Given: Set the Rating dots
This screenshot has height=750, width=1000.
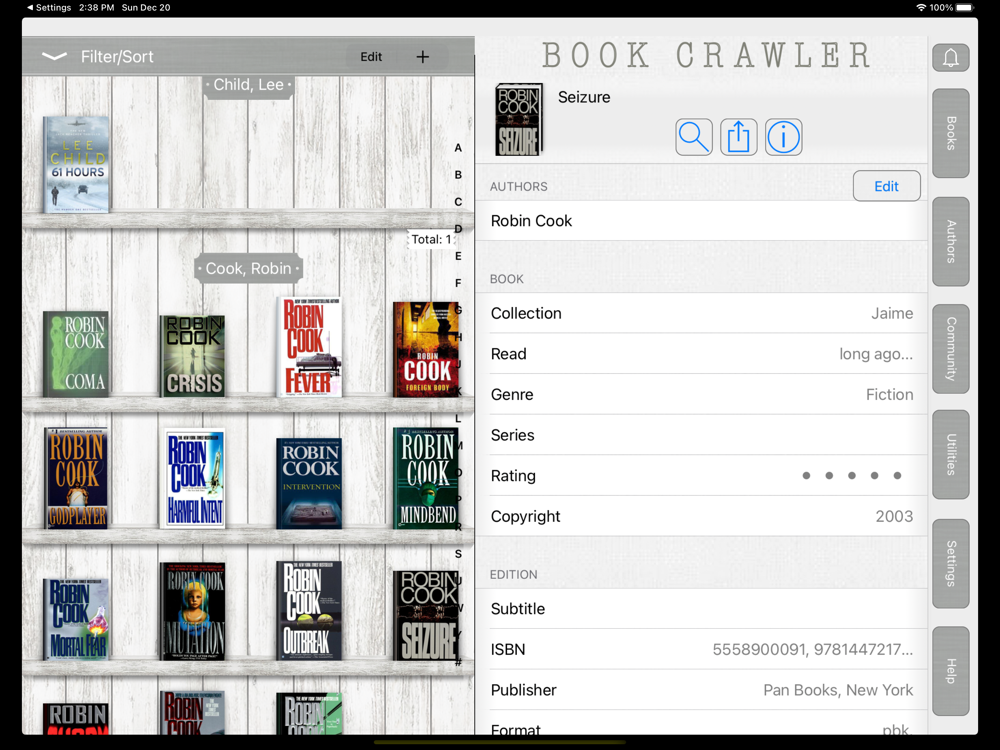Looking at the screenshot, I should click(x=851, y=476).
